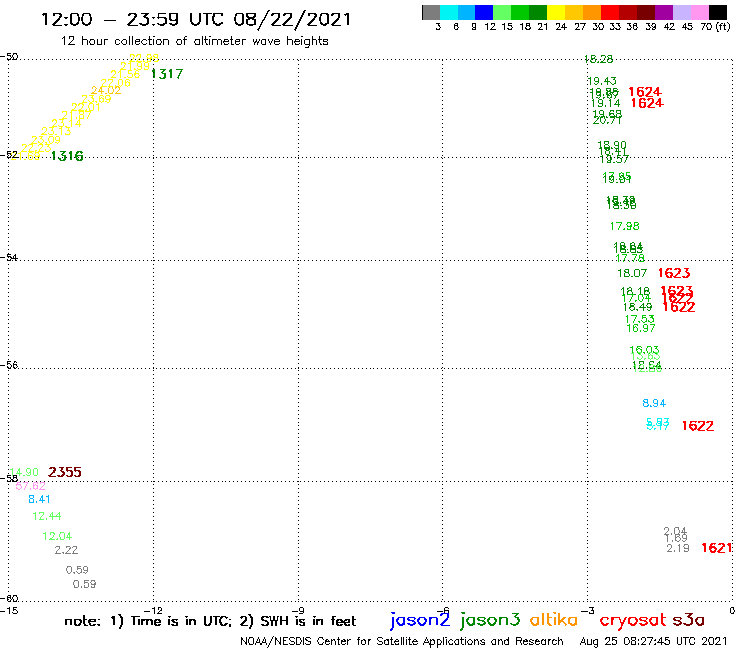Click the dark blue legend swatch
740x650 pixels.
tap(484, 13)
